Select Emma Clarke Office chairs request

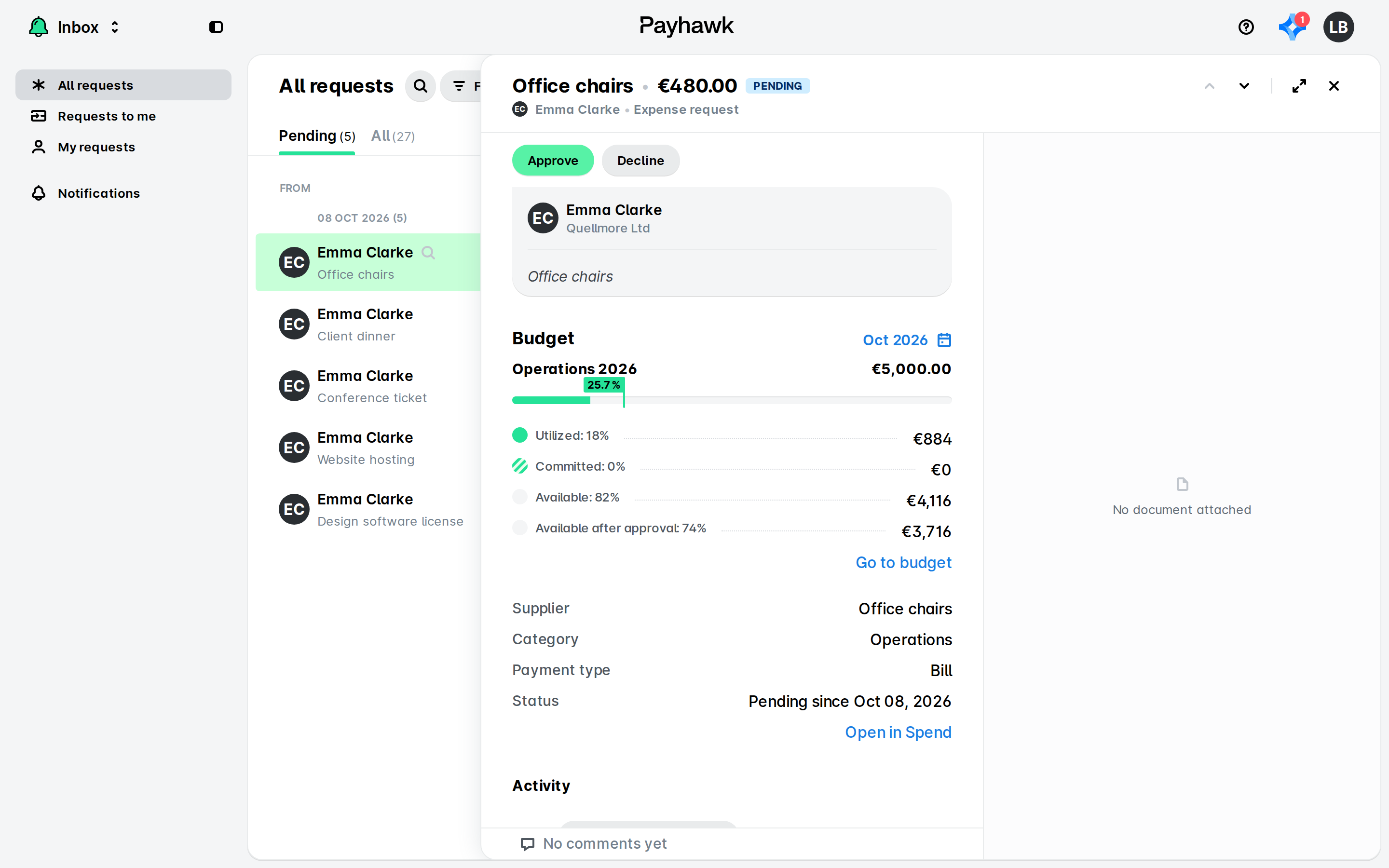pyautogui.click(x=368, y=262)
